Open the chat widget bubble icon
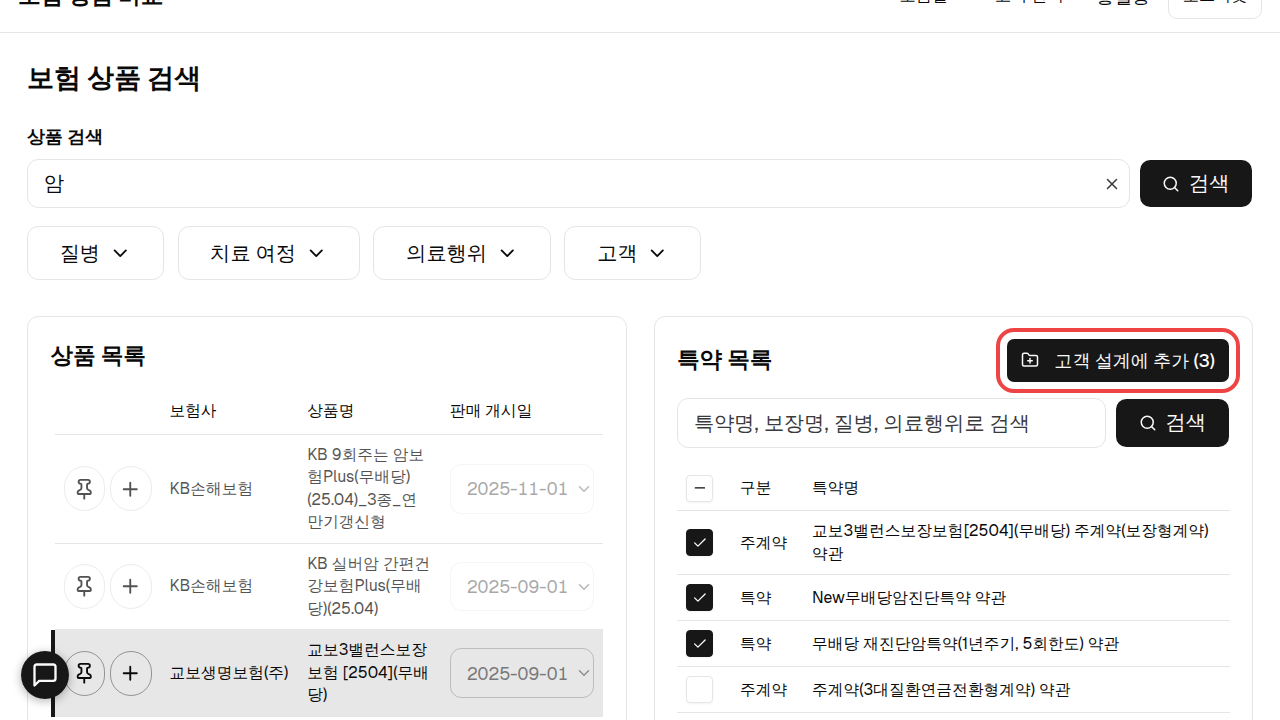The width and height of the screenshot is (1280, 720). tap(45, 675)
